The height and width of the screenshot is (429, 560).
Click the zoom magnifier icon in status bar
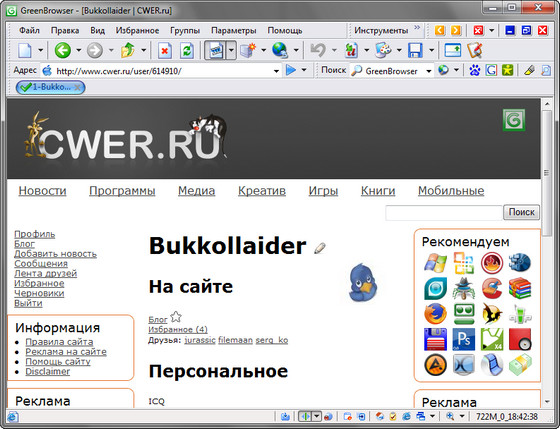(x=450, y=416)
